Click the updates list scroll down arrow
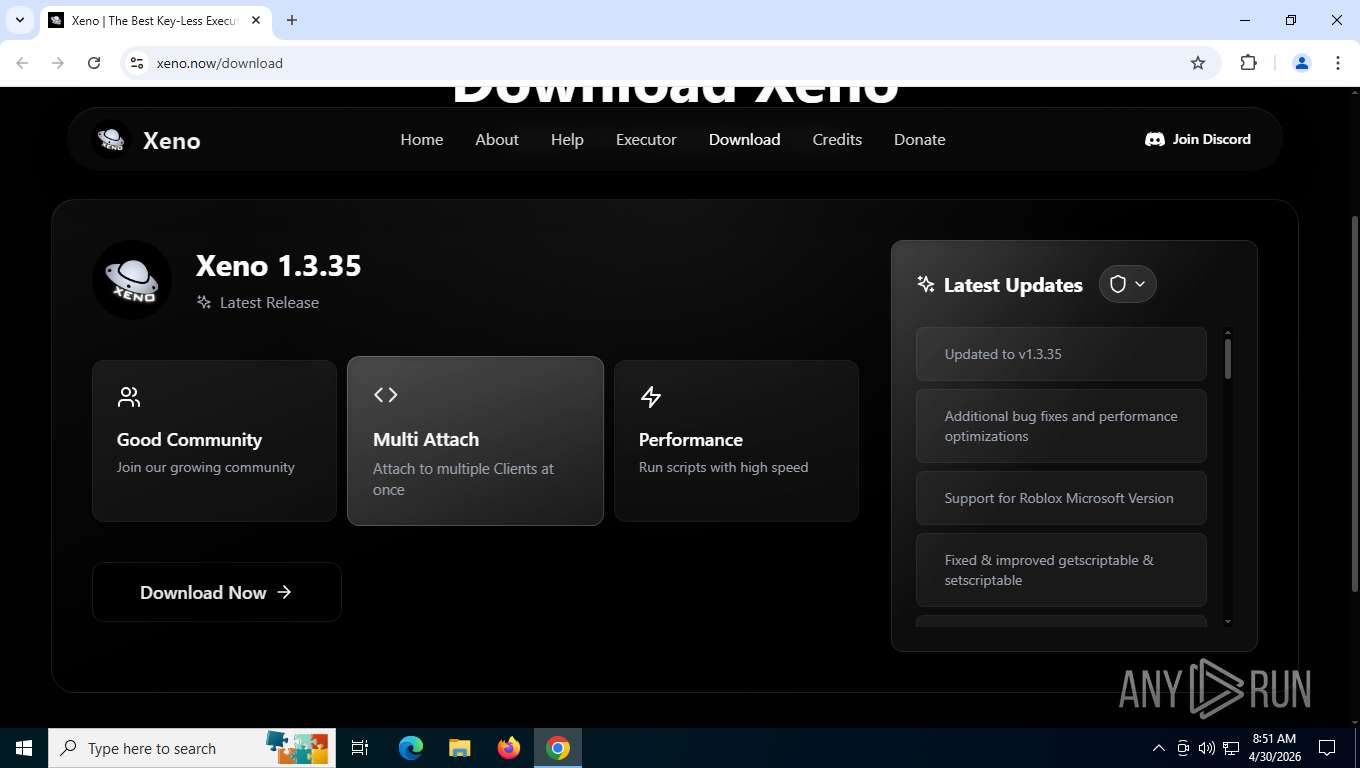Viewport: 1360px width, 768px height. [x=1228, y=622]
